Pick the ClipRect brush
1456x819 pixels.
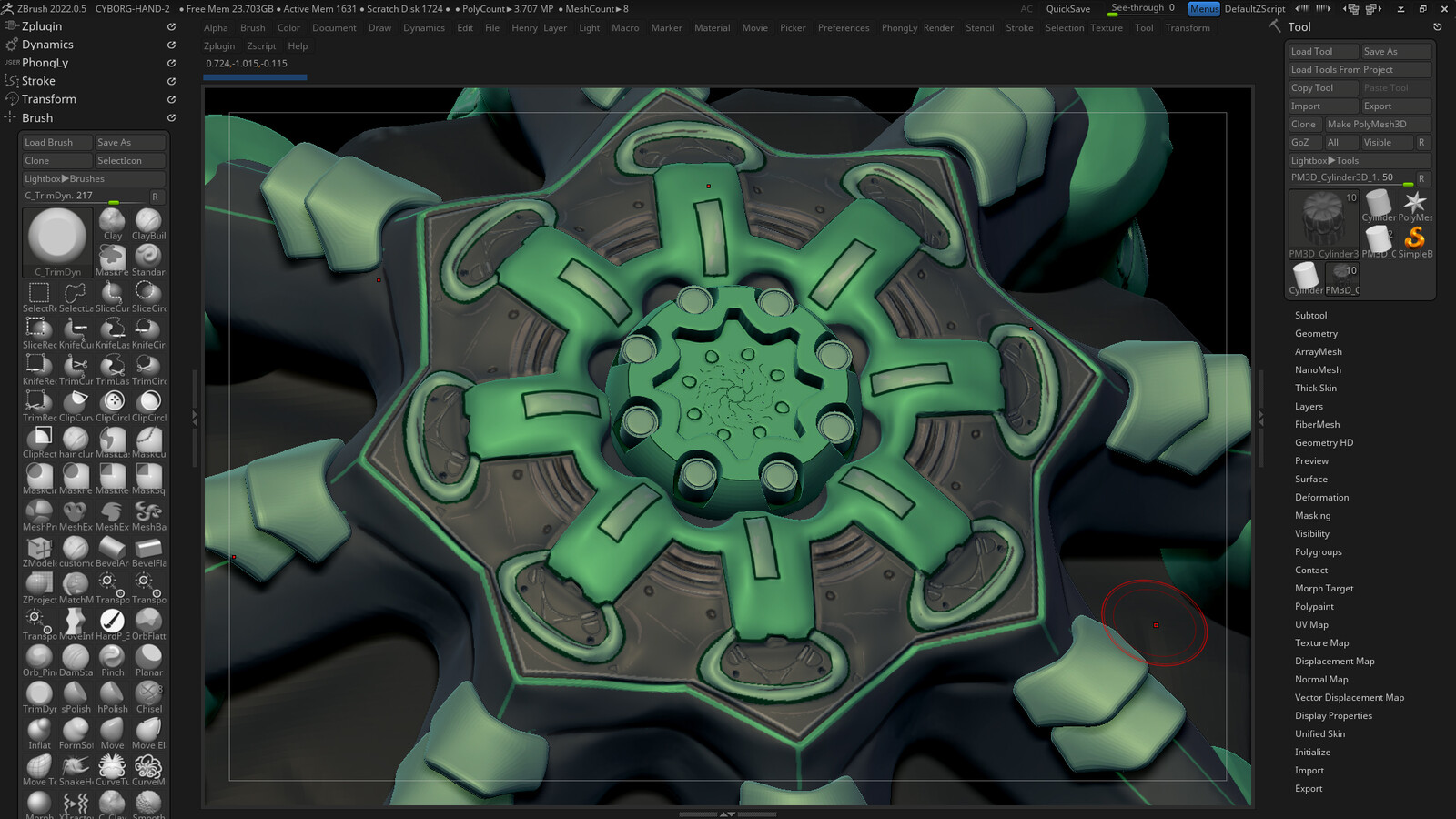(x=39, y=442)
